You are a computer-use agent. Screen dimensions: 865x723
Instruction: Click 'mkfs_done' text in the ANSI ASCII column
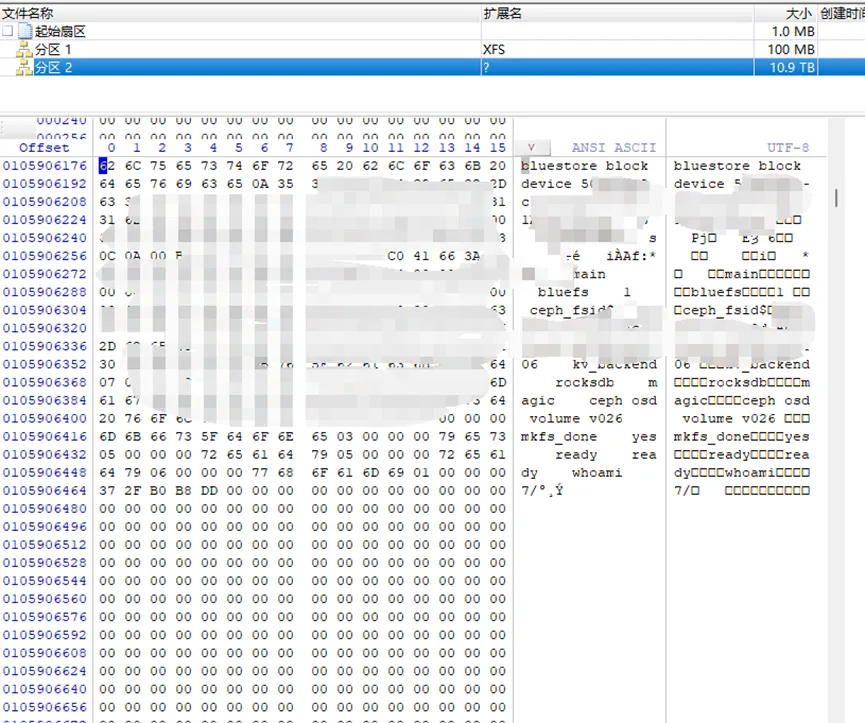[x=559, y=436]
